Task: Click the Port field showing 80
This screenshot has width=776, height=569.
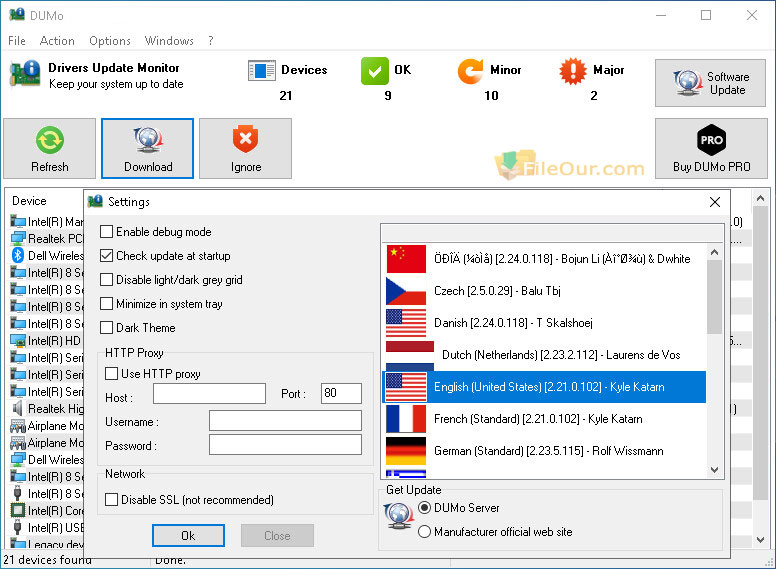Action: (x=341, y=394)
